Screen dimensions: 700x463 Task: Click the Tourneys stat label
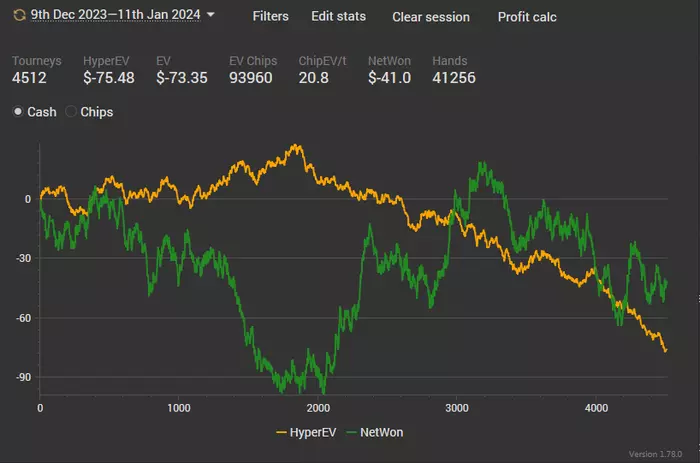(x=37, y=61)
